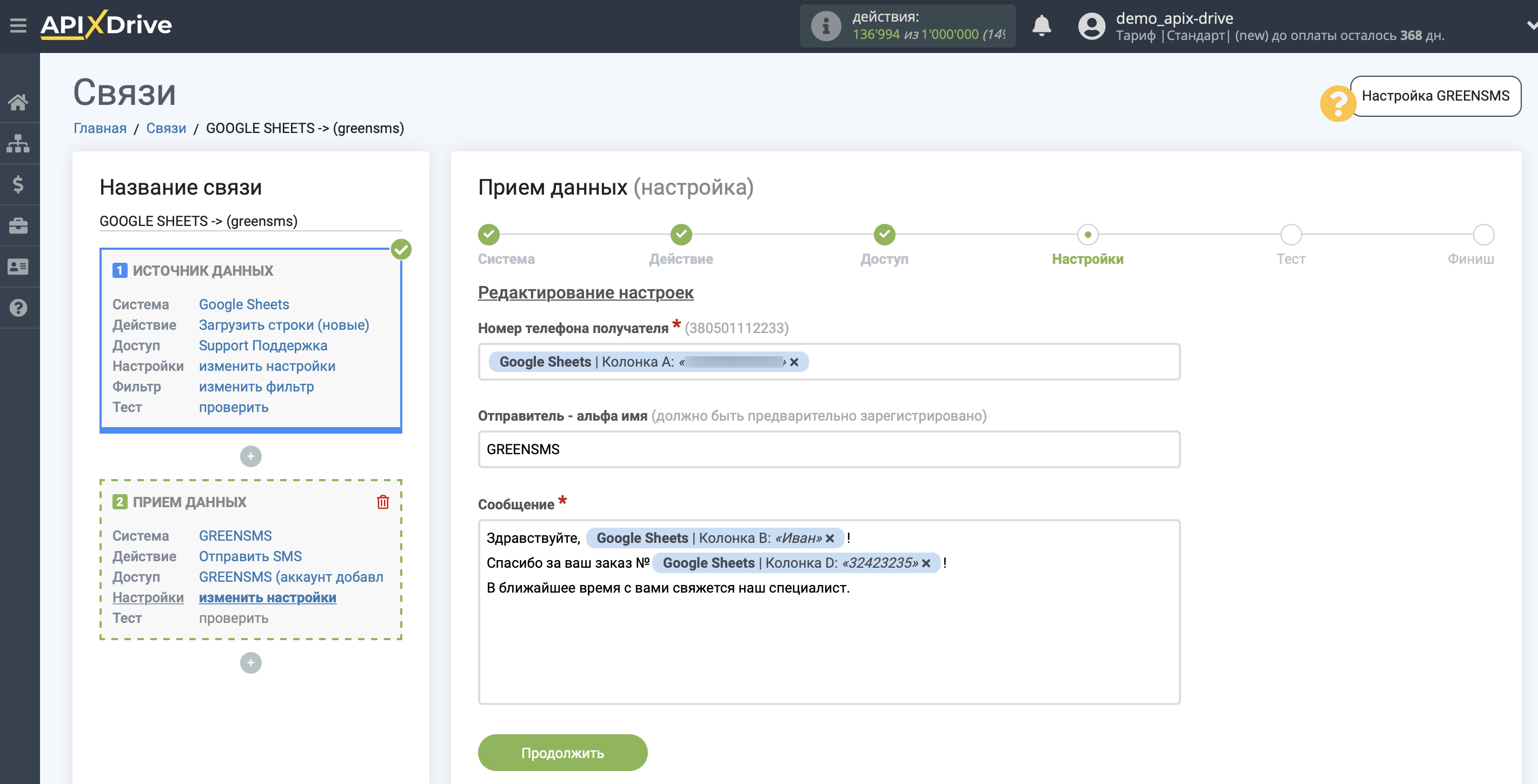Click the Продолжить button

(x=562, y=752)
